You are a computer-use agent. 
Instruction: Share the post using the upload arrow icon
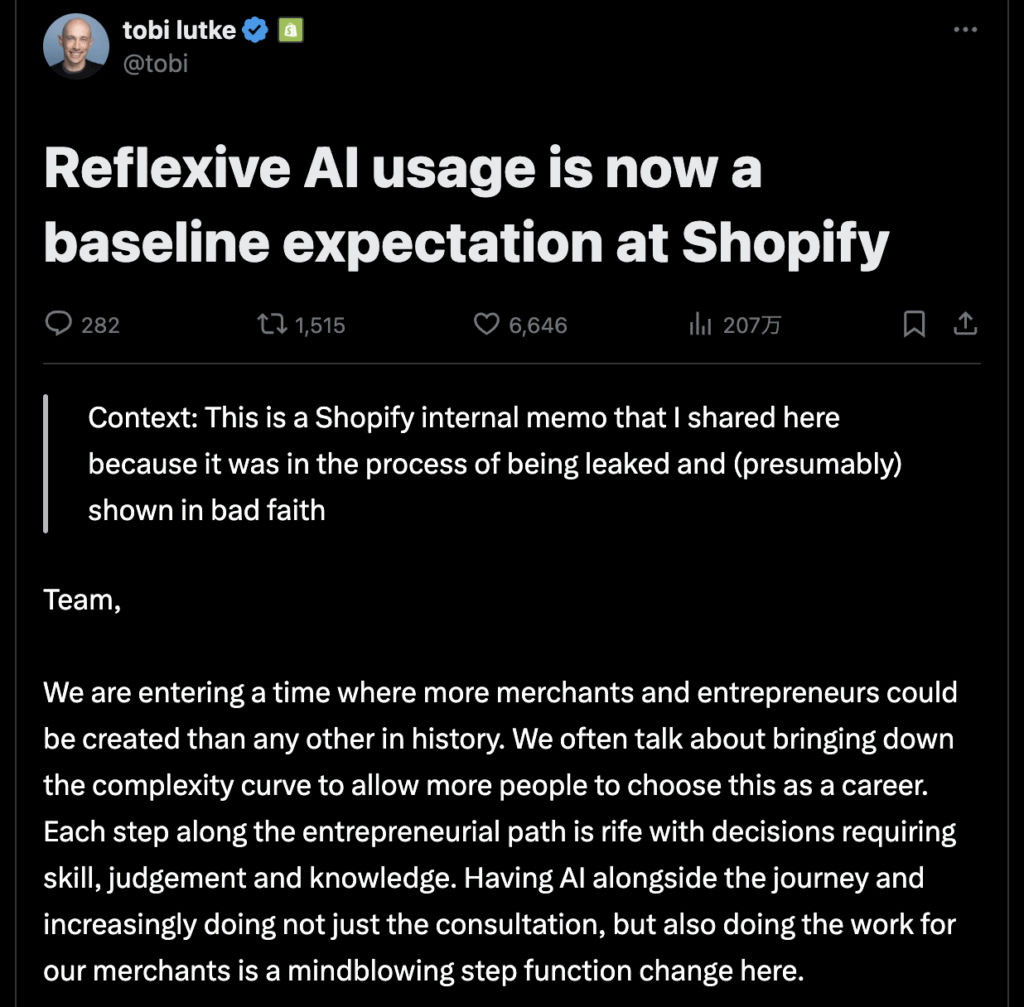tap(965, 323)
